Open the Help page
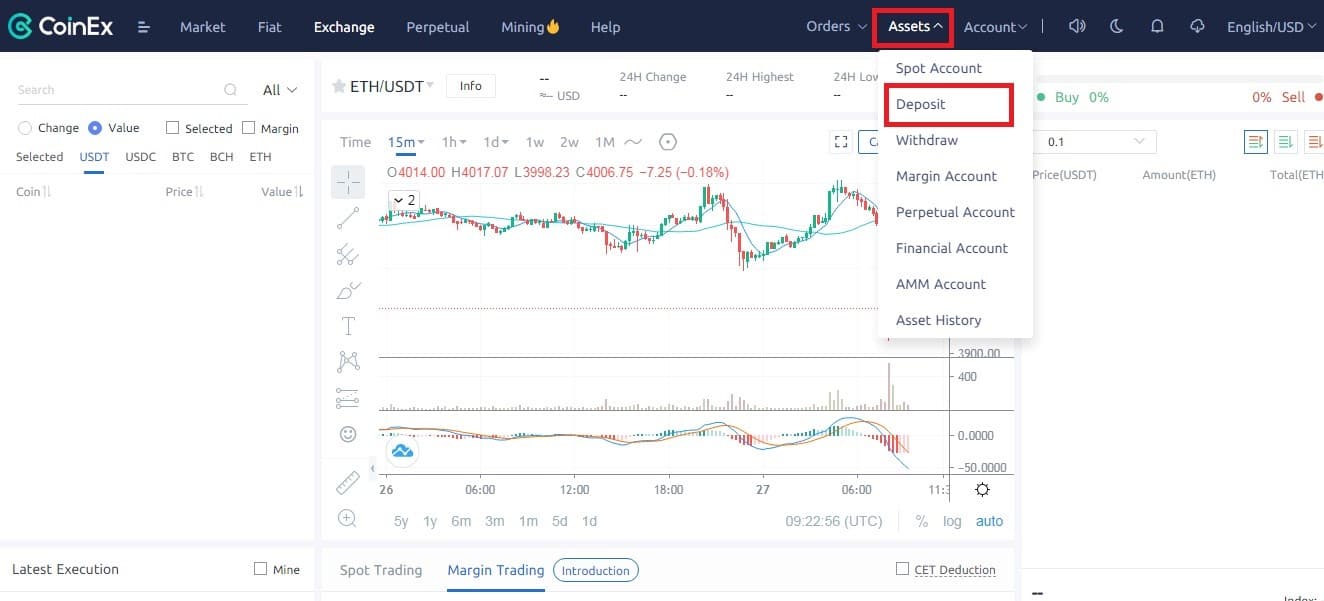 605,27
